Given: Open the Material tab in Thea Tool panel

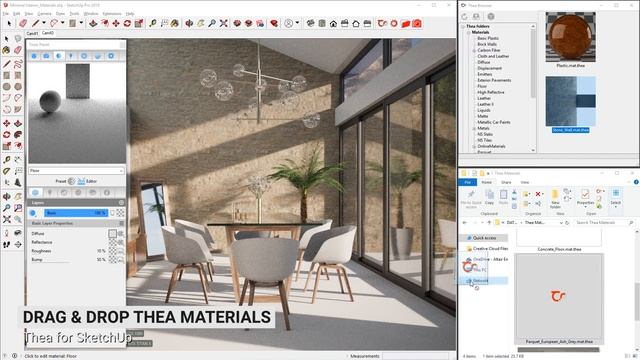Looking at the screenshot, I should tap(58, 56).
